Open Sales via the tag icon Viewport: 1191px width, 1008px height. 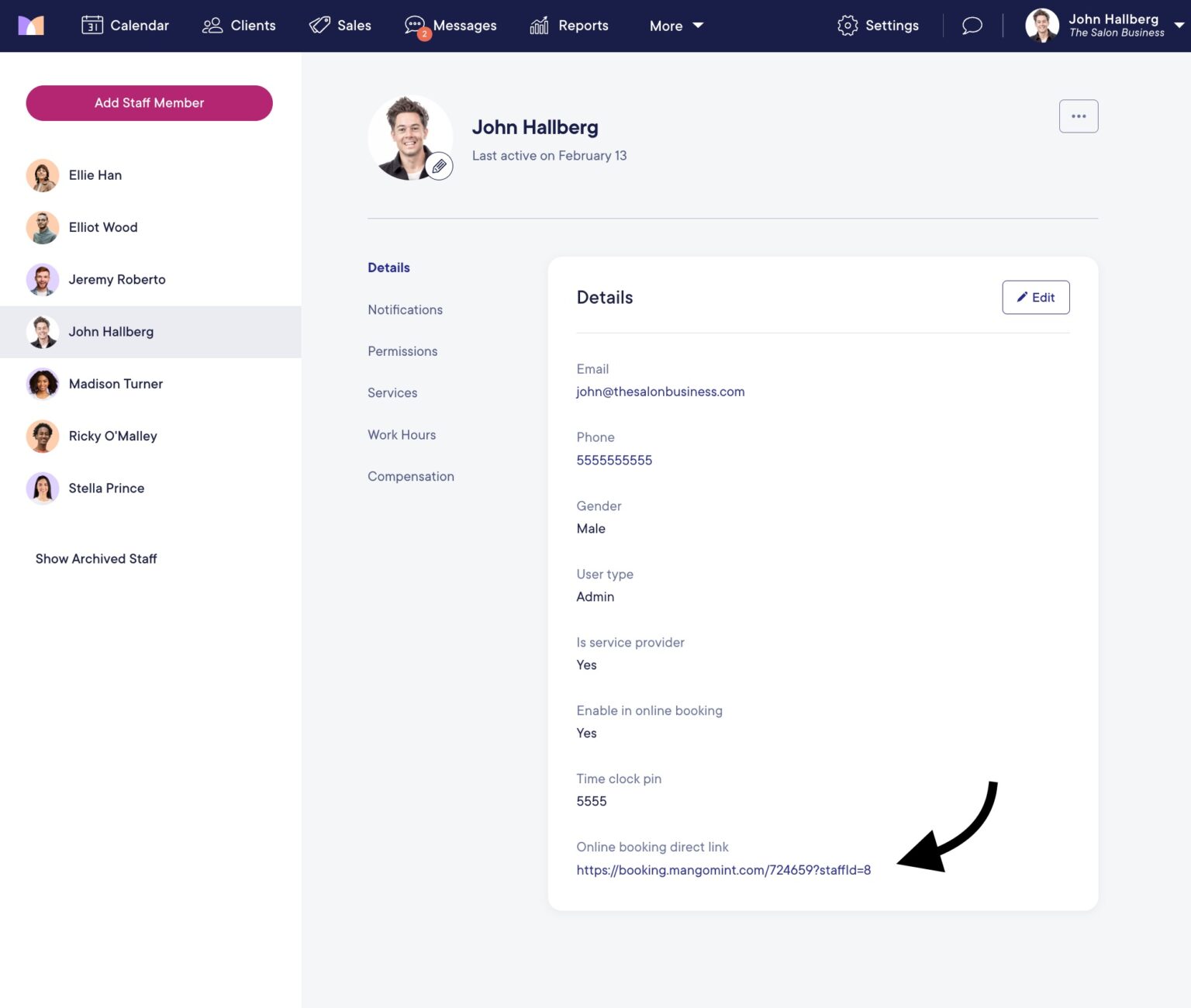pyautogui.click(x=319, y=26)
